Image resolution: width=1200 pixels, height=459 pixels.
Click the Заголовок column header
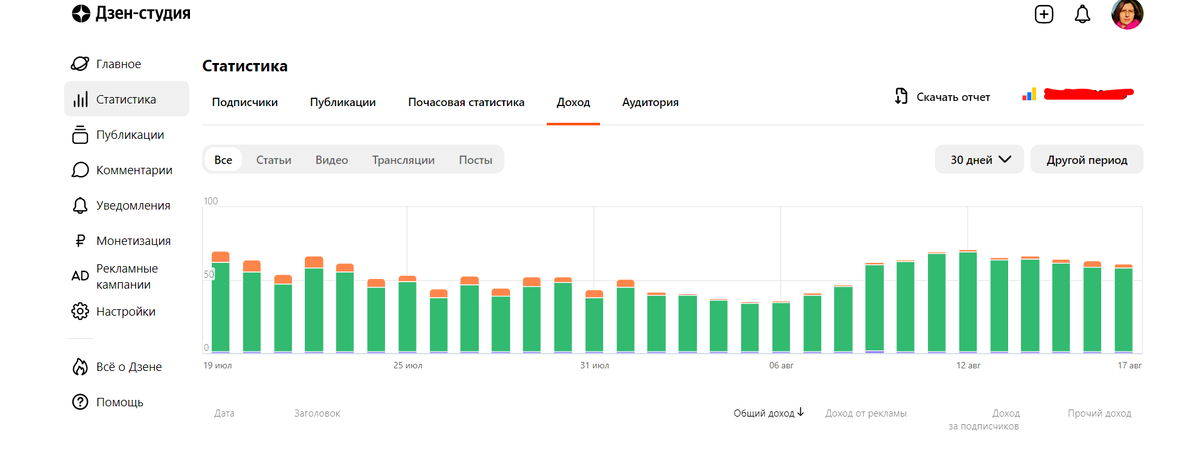coord(317,413)
